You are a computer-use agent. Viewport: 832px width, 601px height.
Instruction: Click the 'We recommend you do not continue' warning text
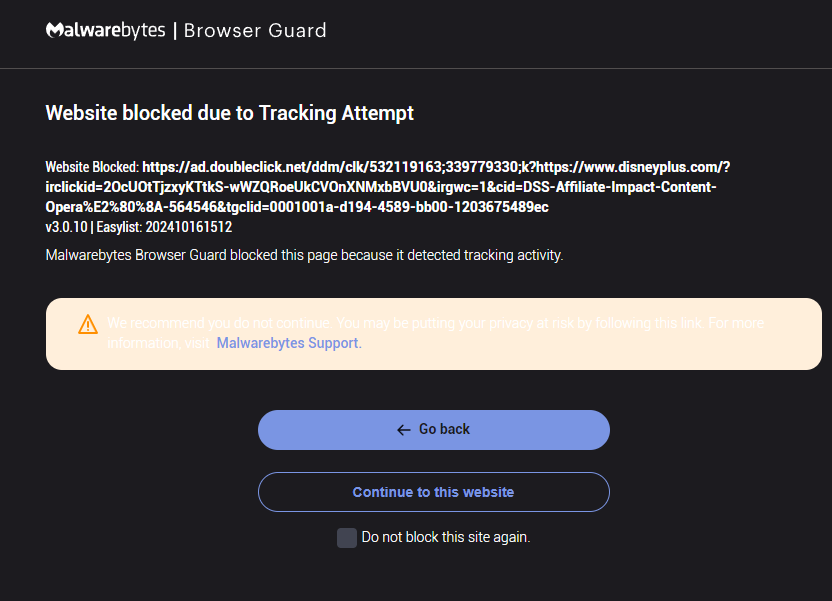220,324
